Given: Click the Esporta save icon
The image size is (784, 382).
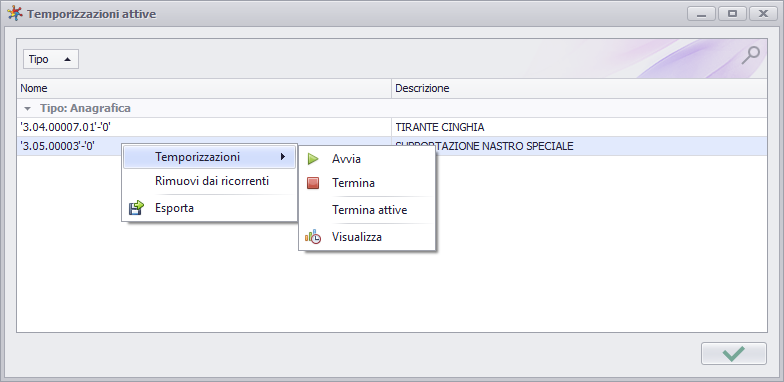Looking at the screenshot, I should pyautogui.click(x=136, y=208).
